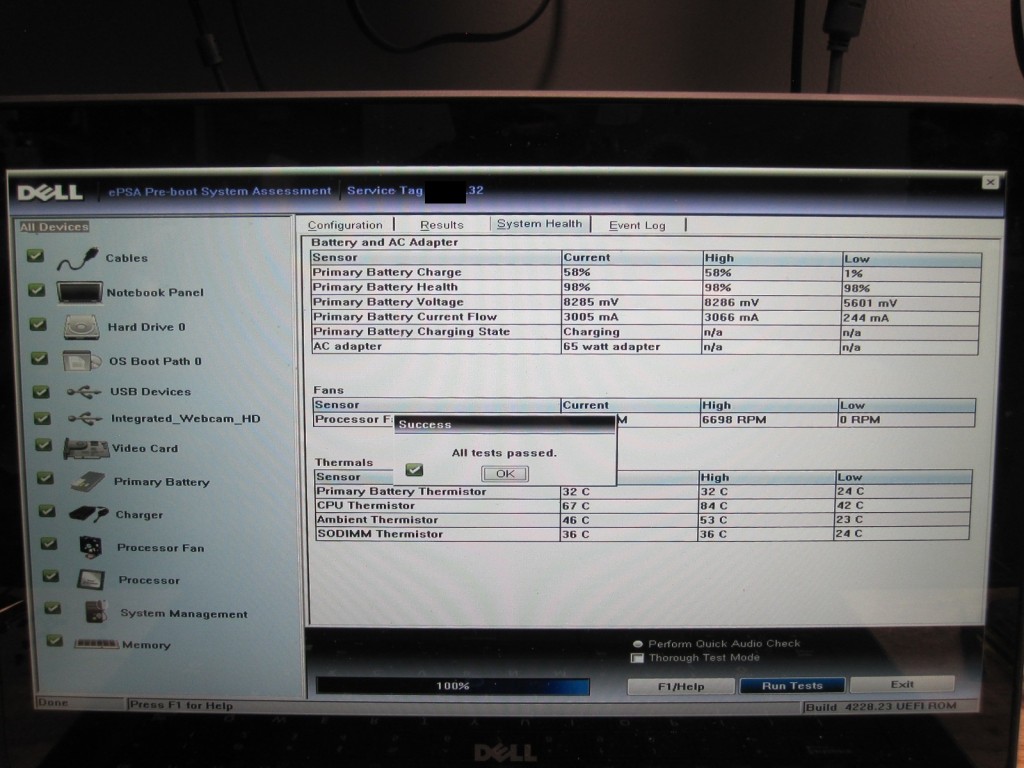Click the 84 C CPU high value
The image size is (1024, 768).
pyautogui.click(x=714, y=506)
